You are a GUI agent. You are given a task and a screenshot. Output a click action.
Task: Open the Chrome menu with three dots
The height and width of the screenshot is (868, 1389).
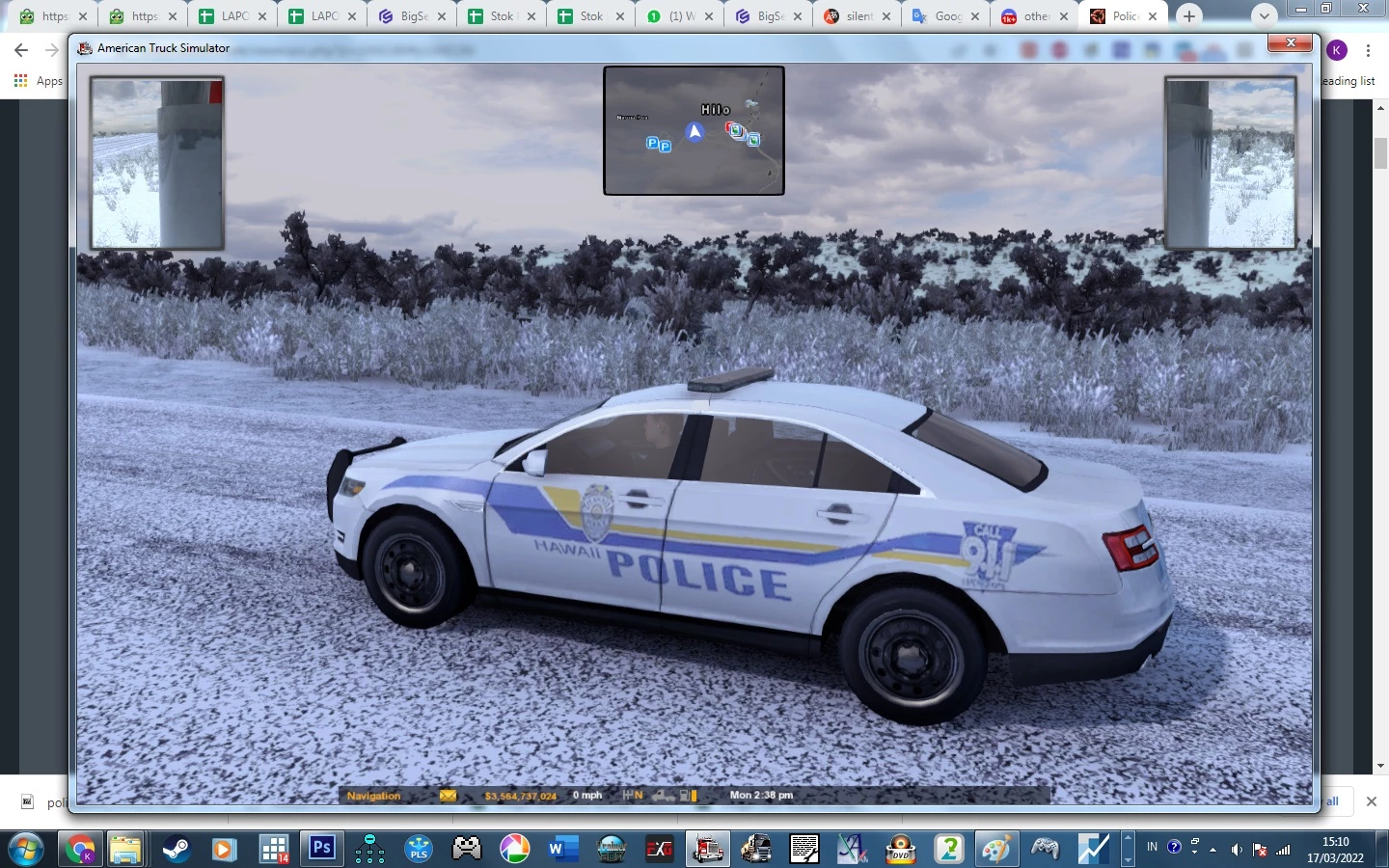(1370, 50)
